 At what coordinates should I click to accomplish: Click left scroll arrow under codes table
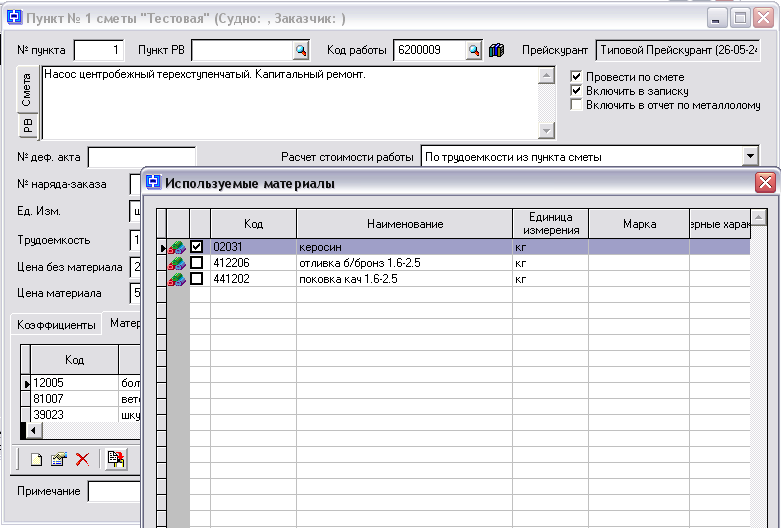coord(33,430)
